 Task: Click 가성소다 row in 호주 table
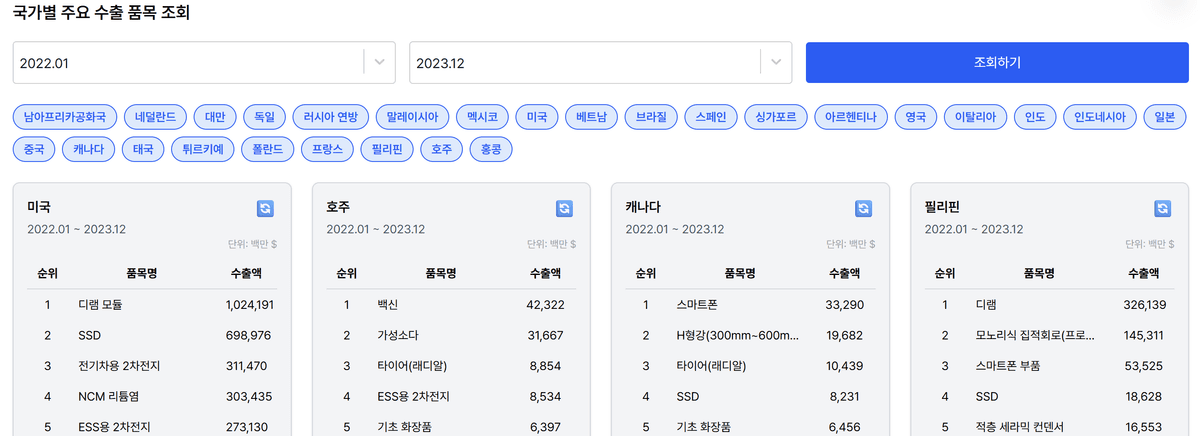tap(451, 335)
